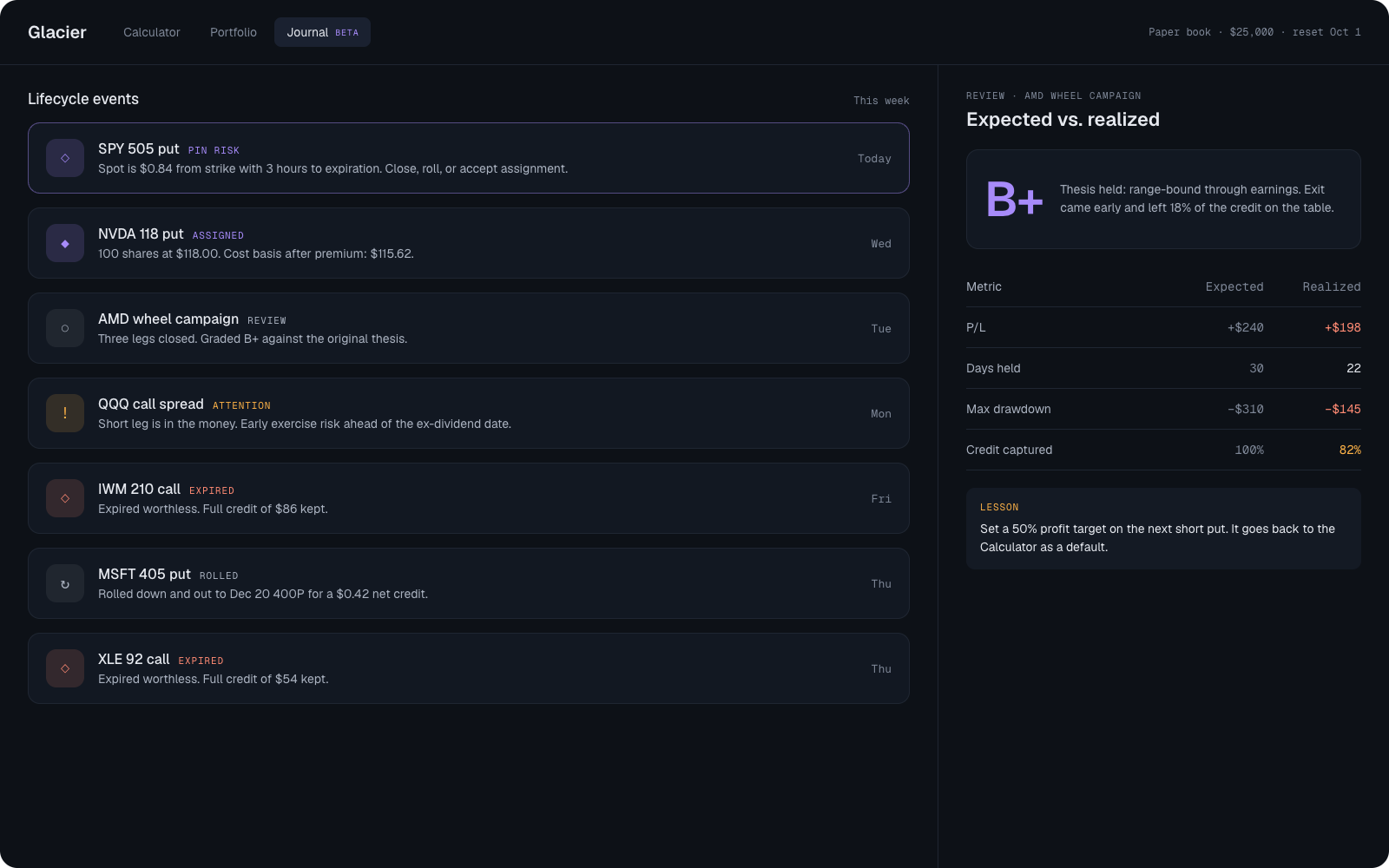
Task: Select the Journal BETA tab
Action: tap(322, 32)
